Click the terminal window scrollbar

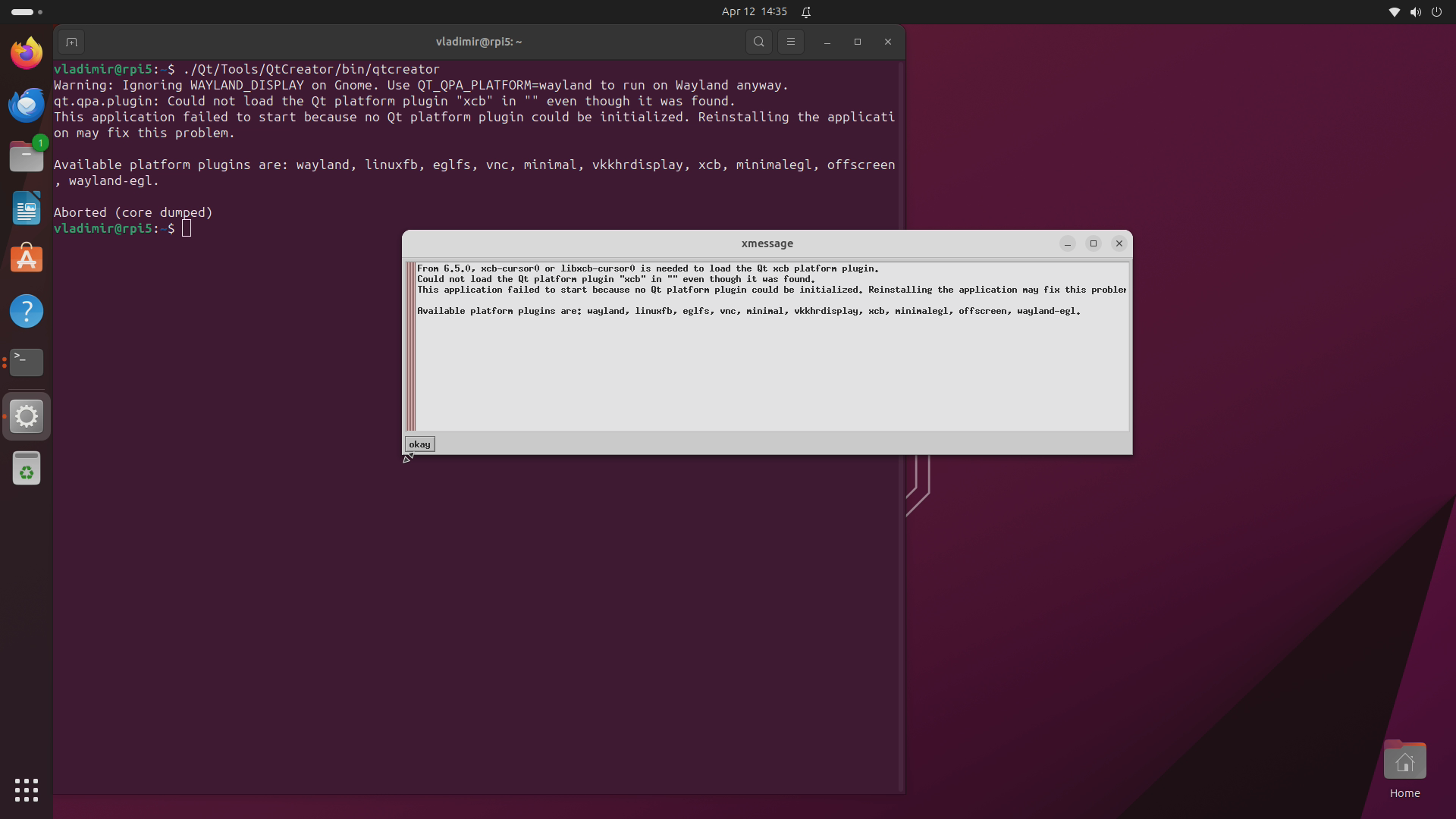tap(901, 427)
